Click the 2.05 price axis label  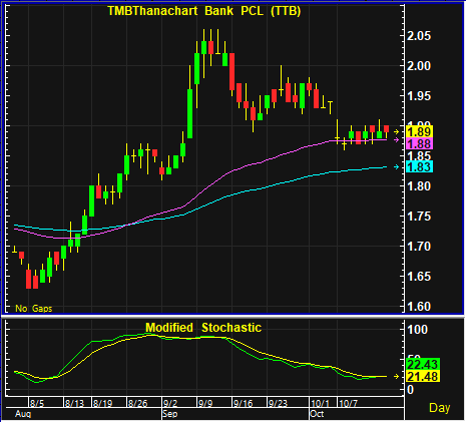click(x=419, y=36)
